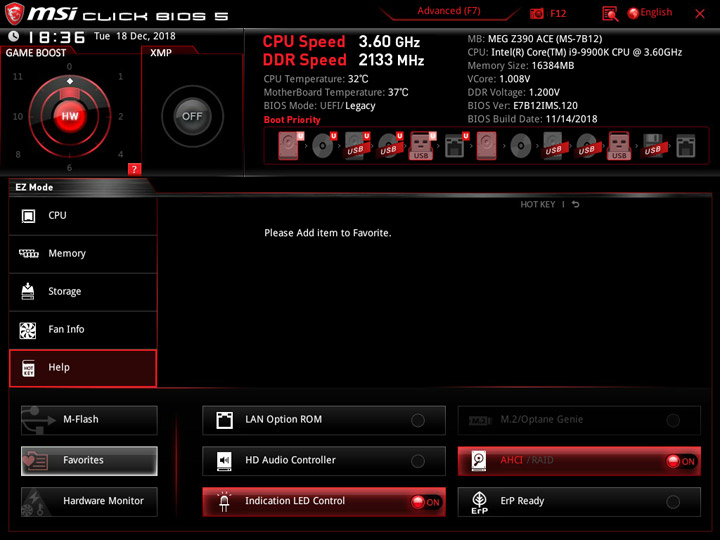This screenshot has width=720, height=540.
Task: Switch AHCI / RAID mode toggle
Action: [681, 461]
